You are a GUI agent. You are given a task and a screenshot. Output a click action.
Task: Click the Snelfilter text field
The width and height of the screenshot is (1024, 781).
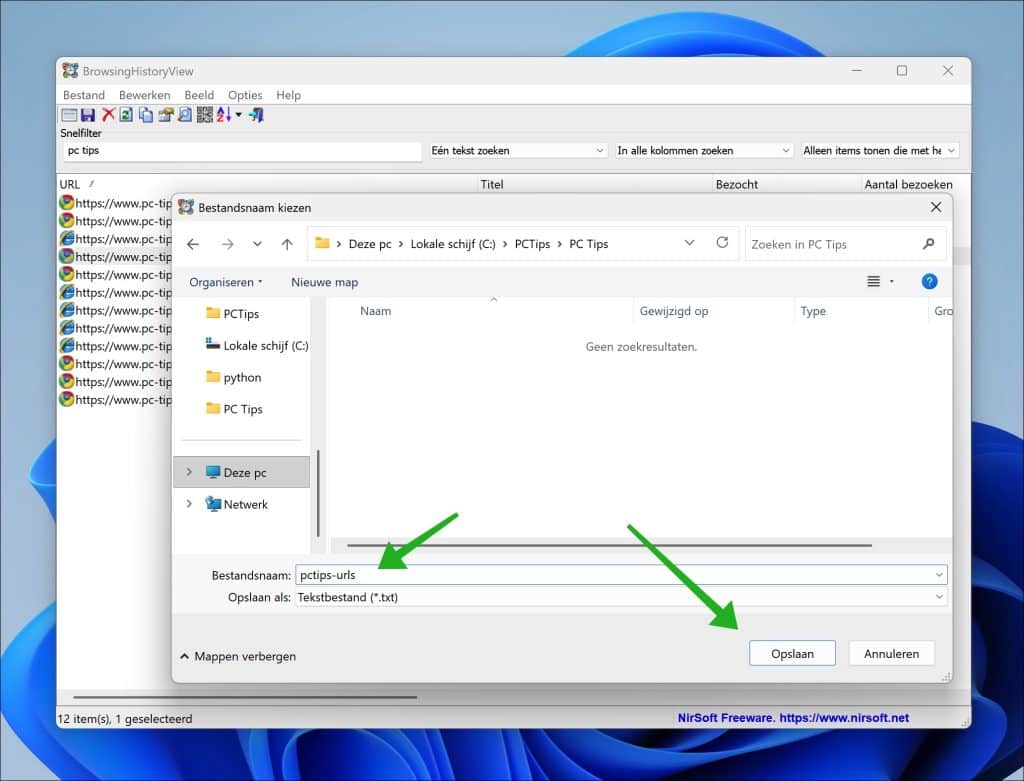(242, 151)
